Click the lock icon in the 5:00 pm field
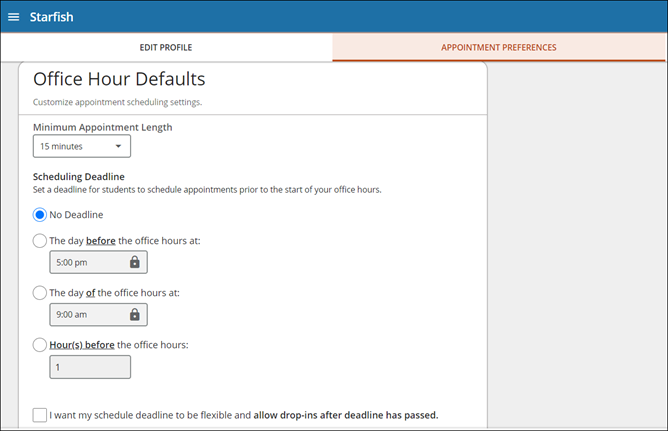Viewport: 668px width, 431px height. pyautogui.click(x=135, y=262)
